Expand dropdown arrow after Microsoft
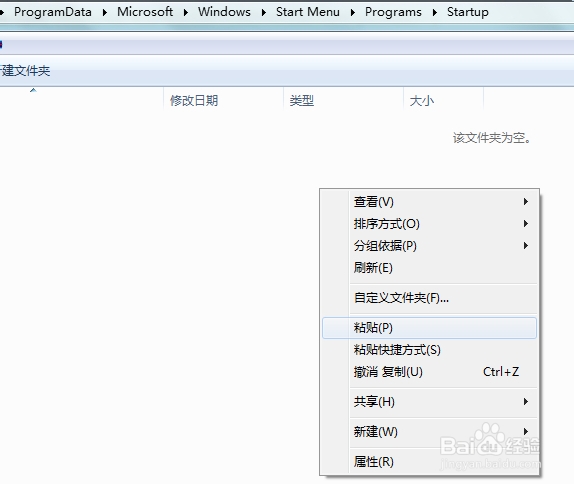 (186, 12)
